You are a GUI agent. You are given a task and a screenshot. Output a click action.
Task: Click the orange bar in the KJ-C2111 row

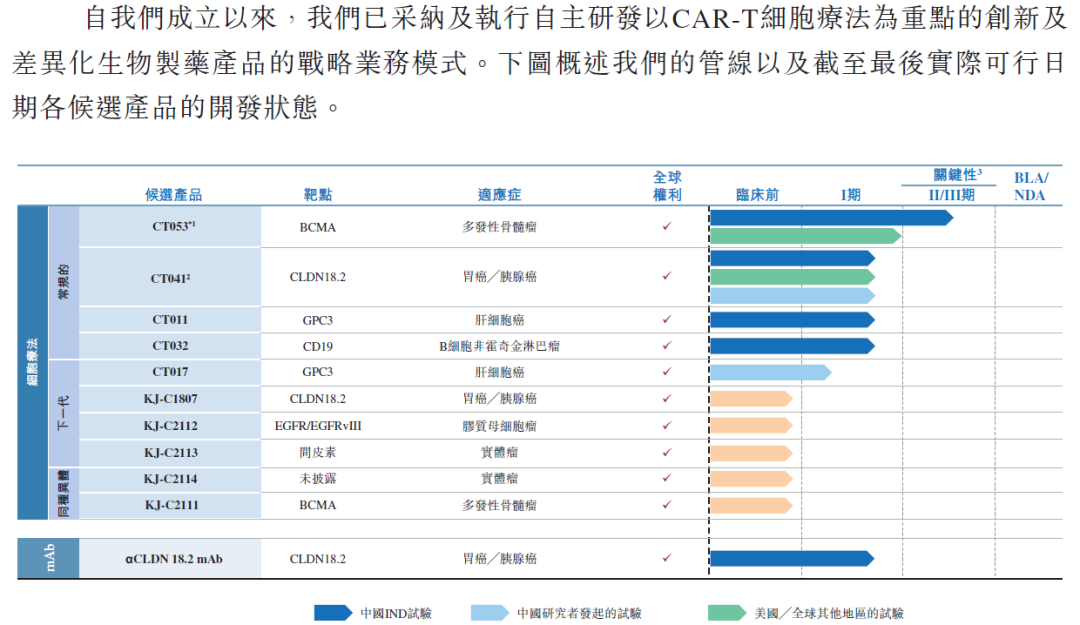coord(750,505)
